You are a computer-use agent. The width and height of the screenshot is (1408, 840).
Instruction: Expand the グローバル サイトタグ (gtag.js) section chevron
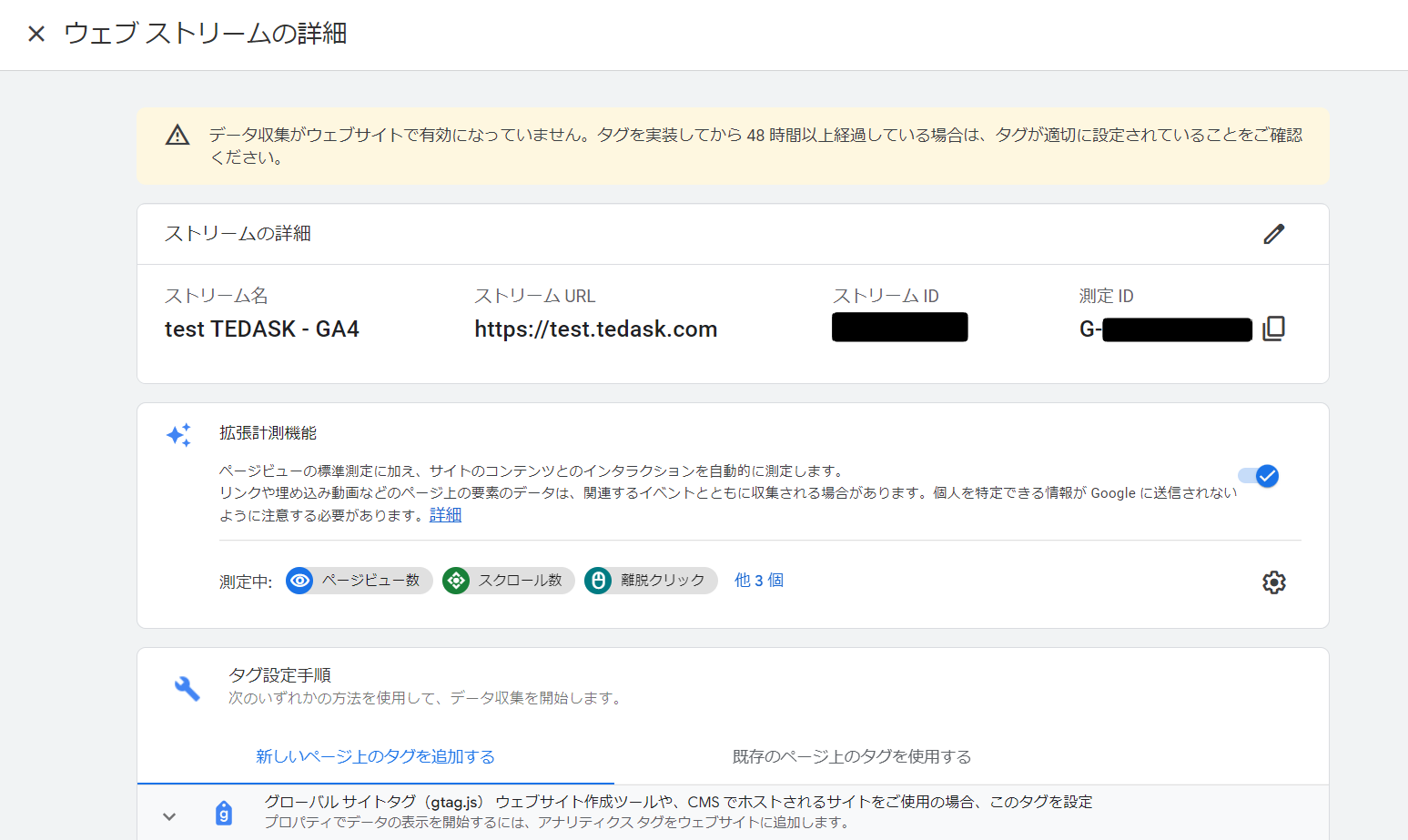coord(169,816)
